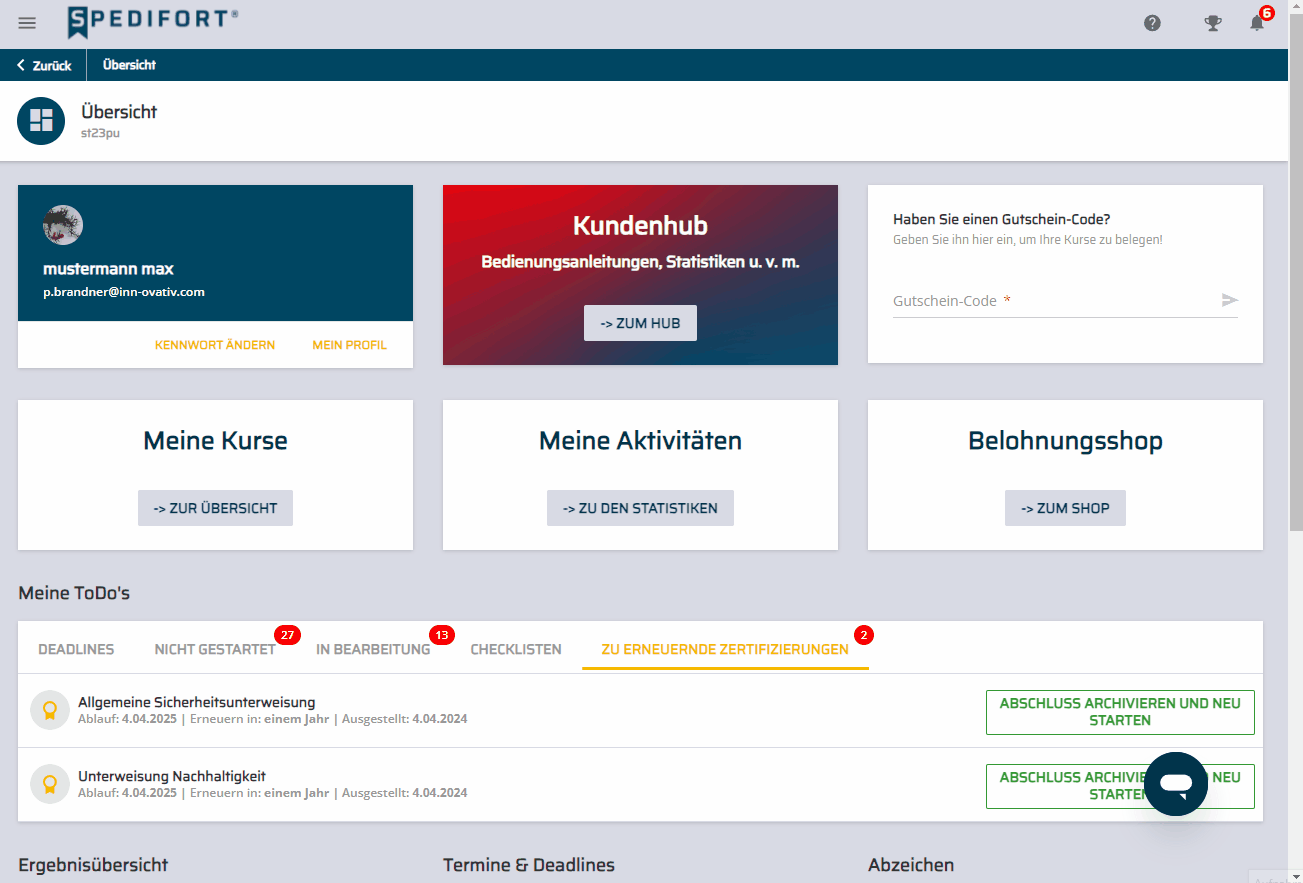
Task: Open the hamburger navigation menu
Action: tap(27, 23)
